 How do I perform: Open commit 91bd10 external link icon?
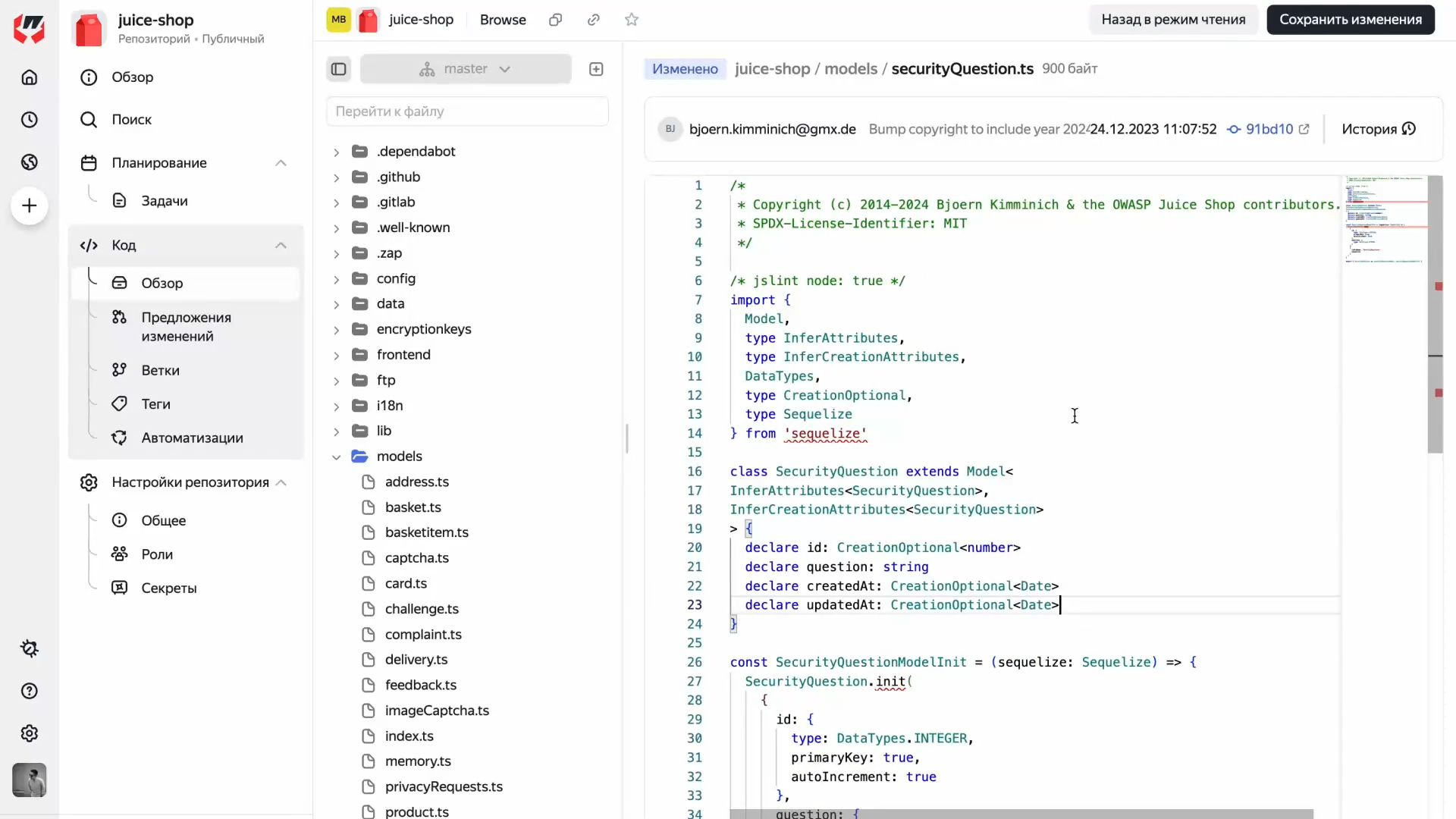(1304, 129)
